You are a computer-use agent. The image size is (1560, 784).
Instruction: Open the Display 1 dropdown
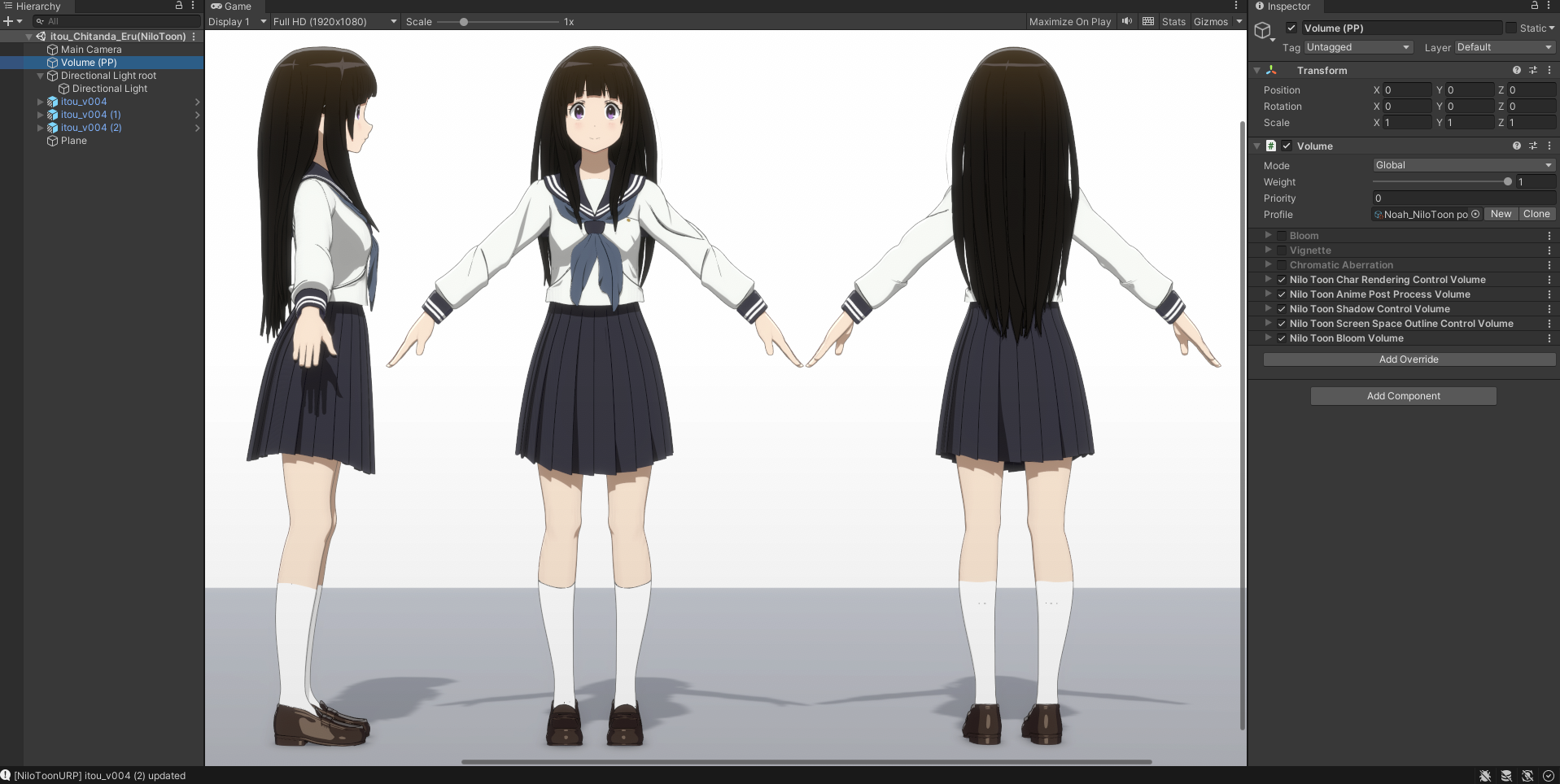pyautogui.click(x=238, y=22)
